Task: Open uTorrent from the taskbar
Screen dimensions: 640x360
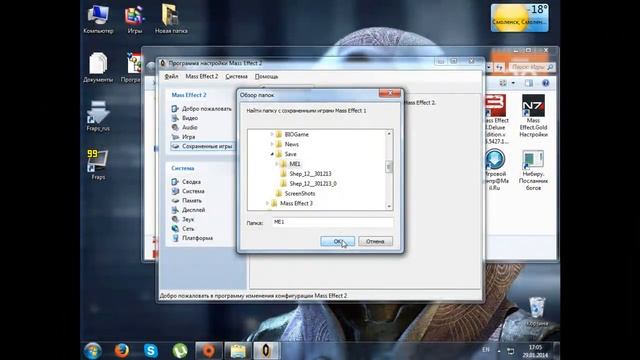Action: coord(180,351)
